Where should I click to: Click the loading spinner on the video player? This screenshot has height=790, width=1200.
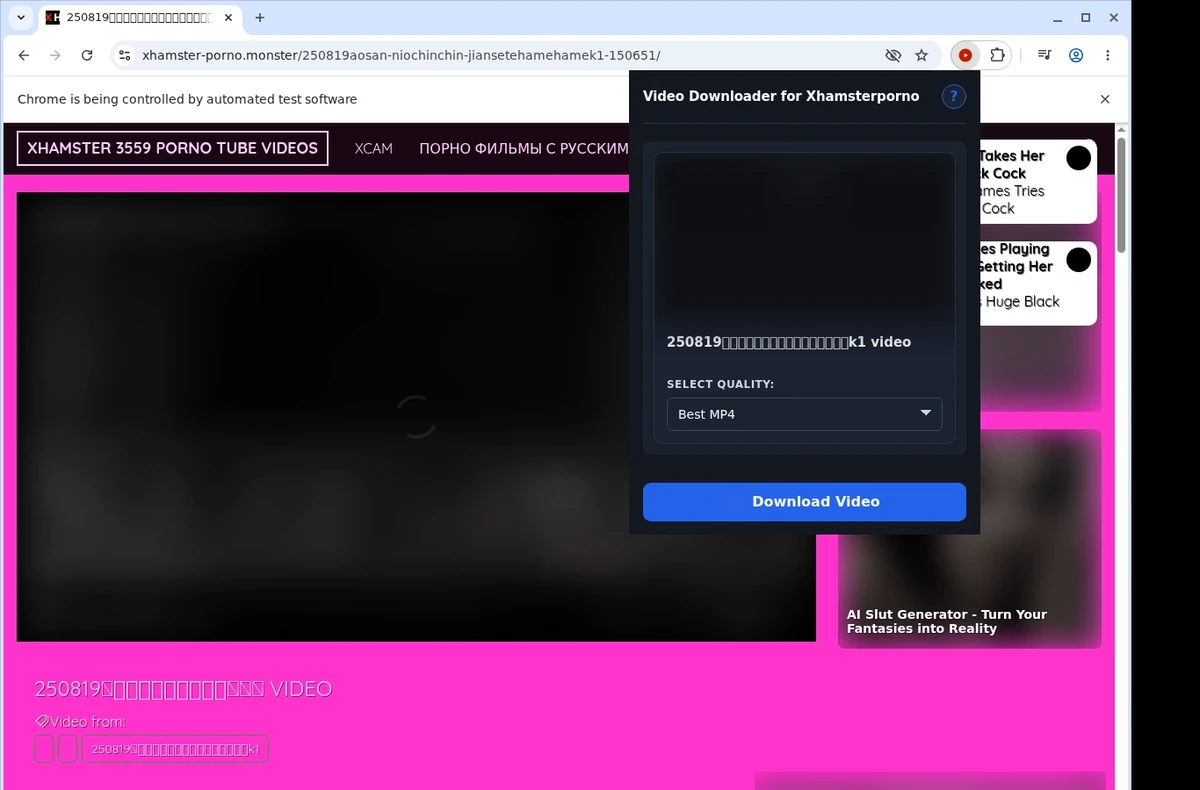415,416
